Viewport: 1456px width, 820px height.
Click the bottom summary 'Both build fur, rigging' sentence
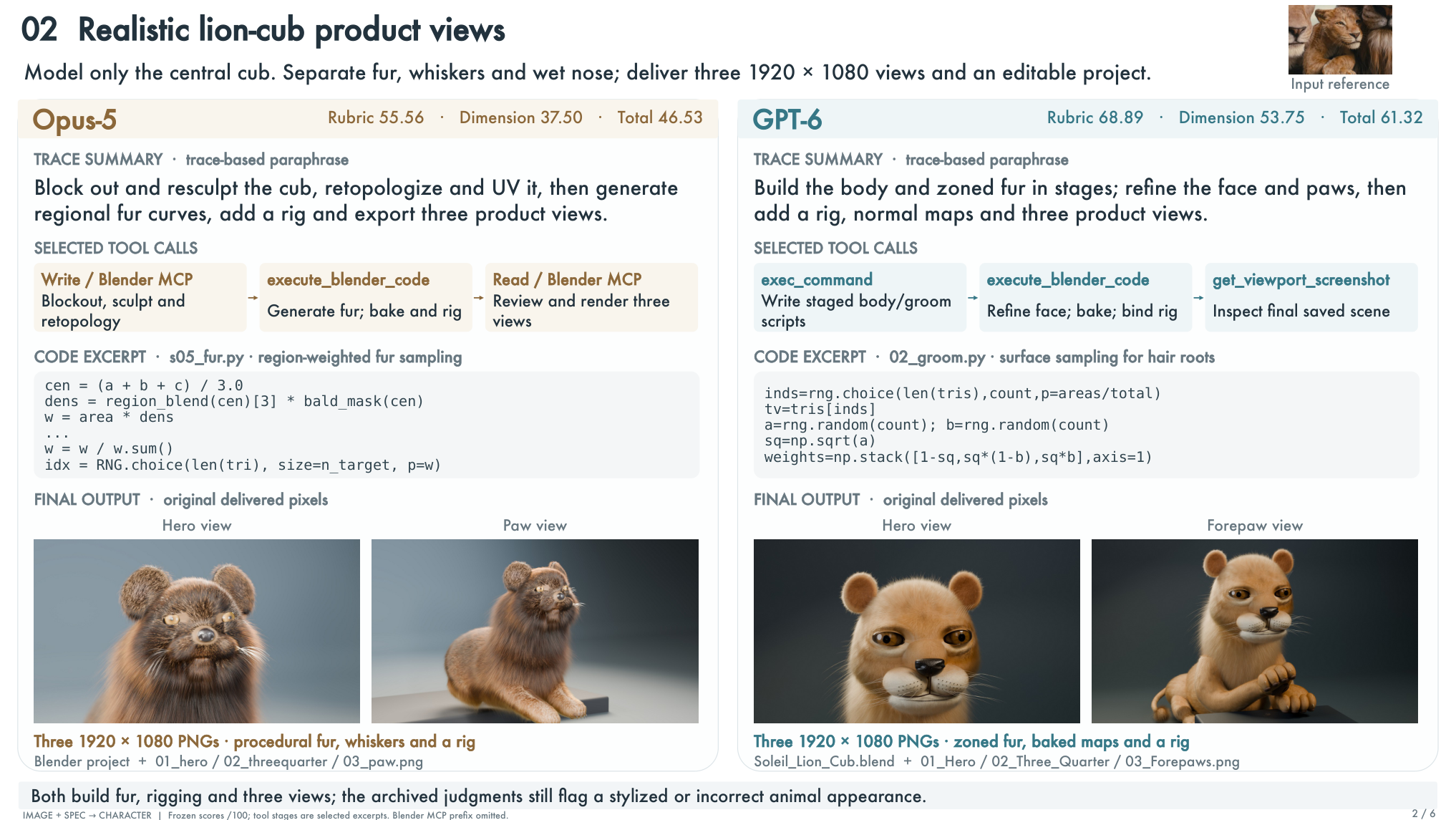coord(478,796)
